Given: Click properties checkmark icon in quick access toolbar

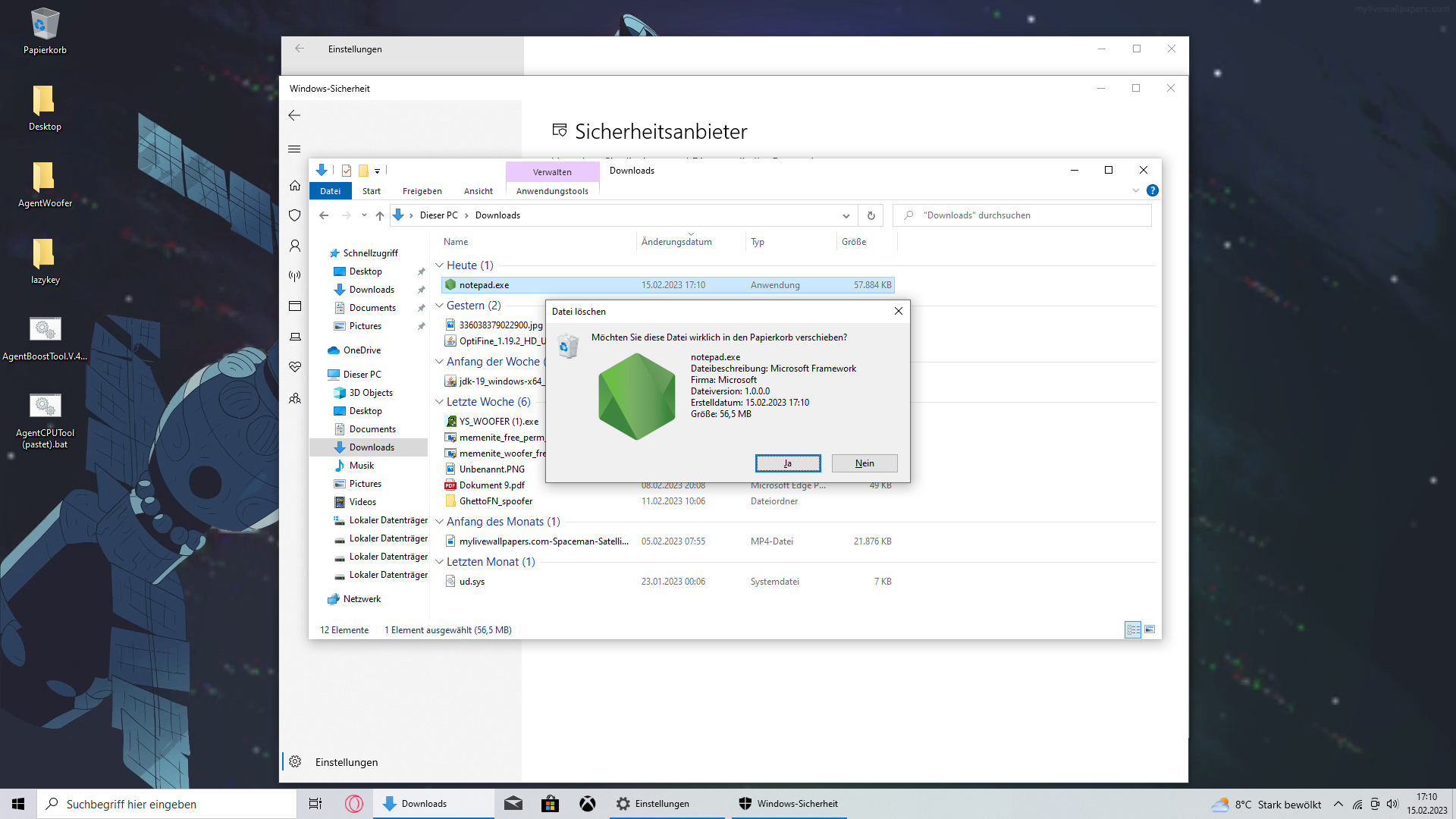Looking at the screenshot, I should [x=347, y=171].
